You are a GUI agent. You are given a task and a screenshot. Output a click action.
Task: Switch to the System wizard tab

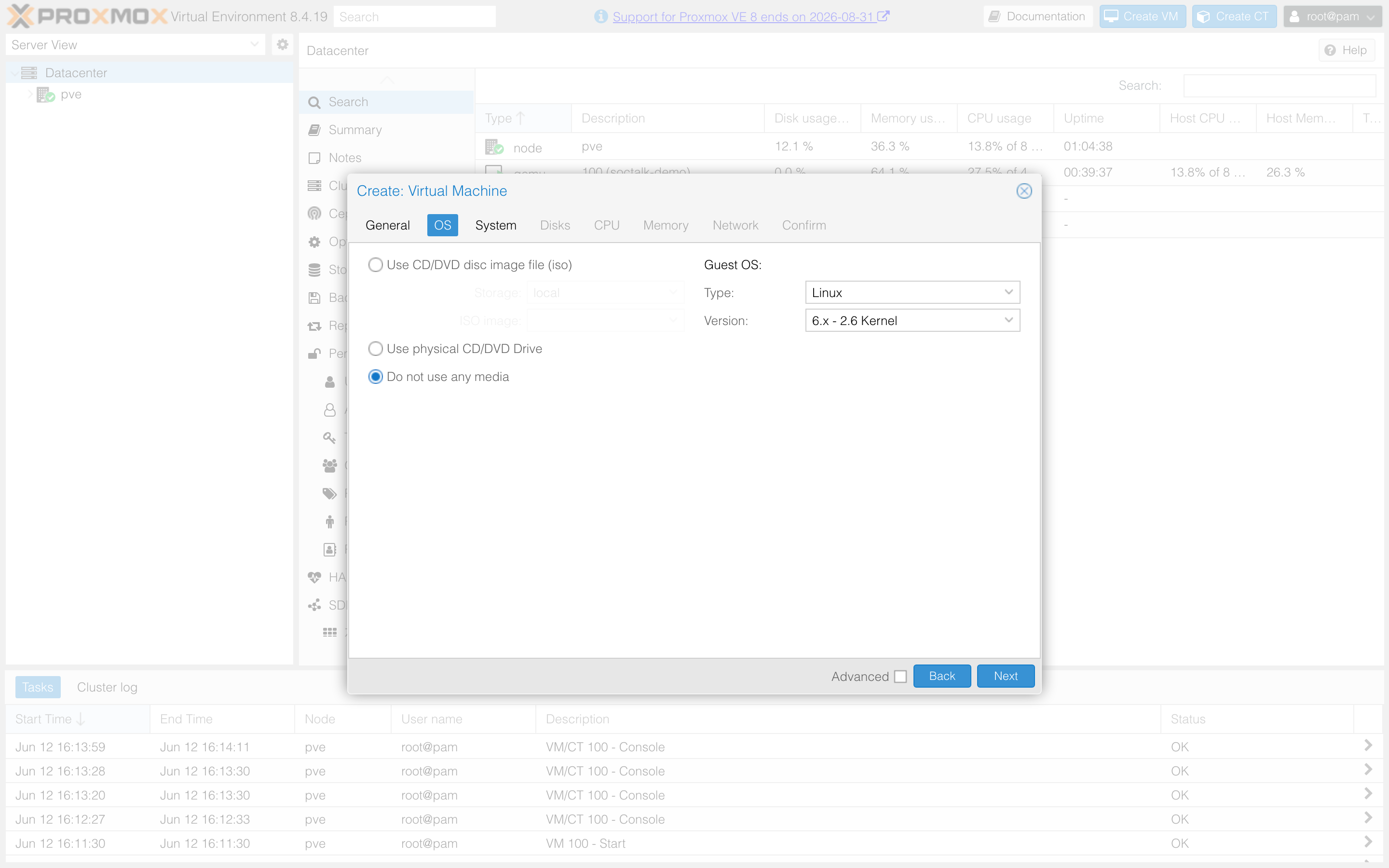pos(495,225)
